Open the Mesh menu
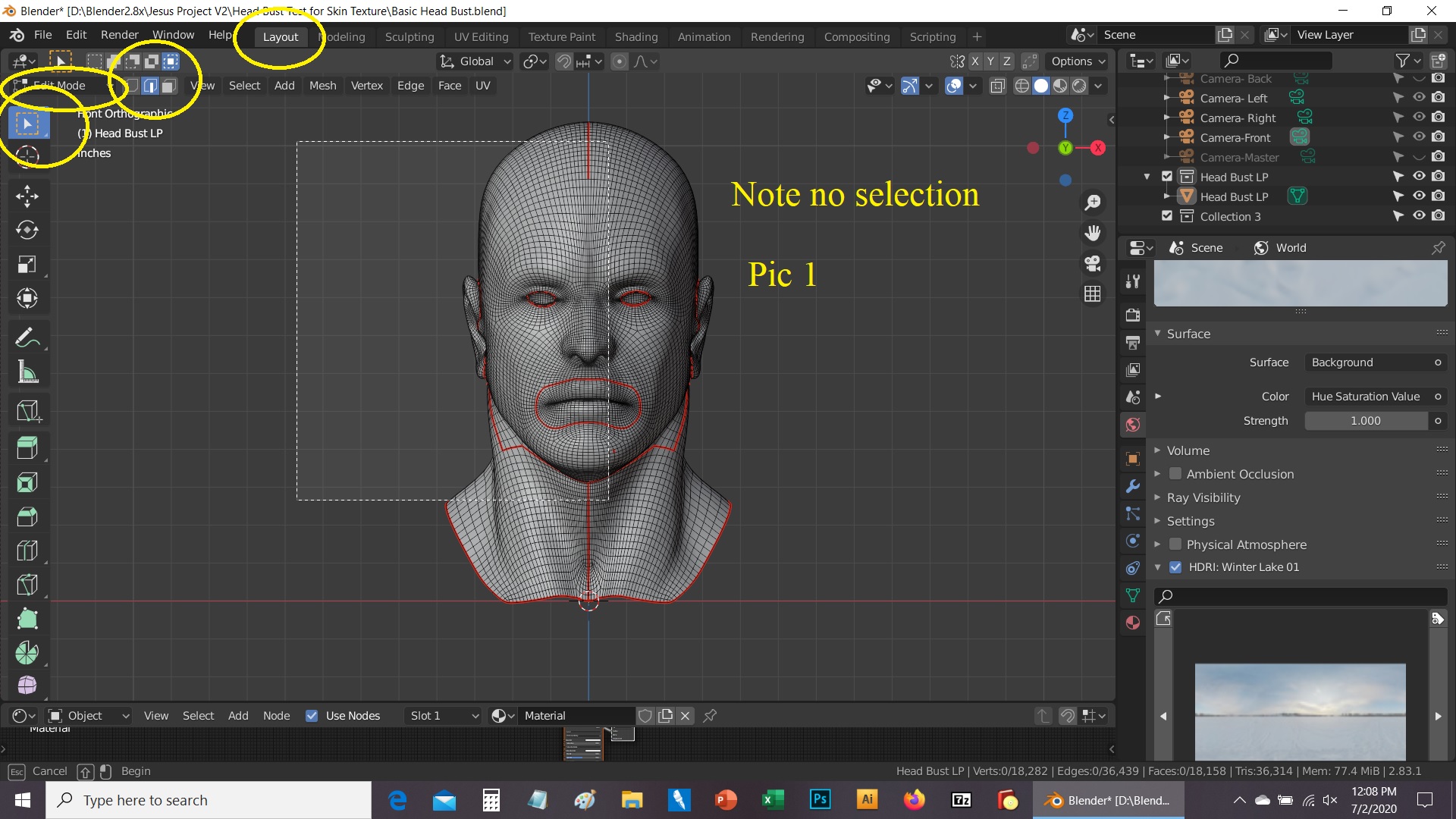Image resolution: width=1456 pixels, height=819 pixels. 322,86
